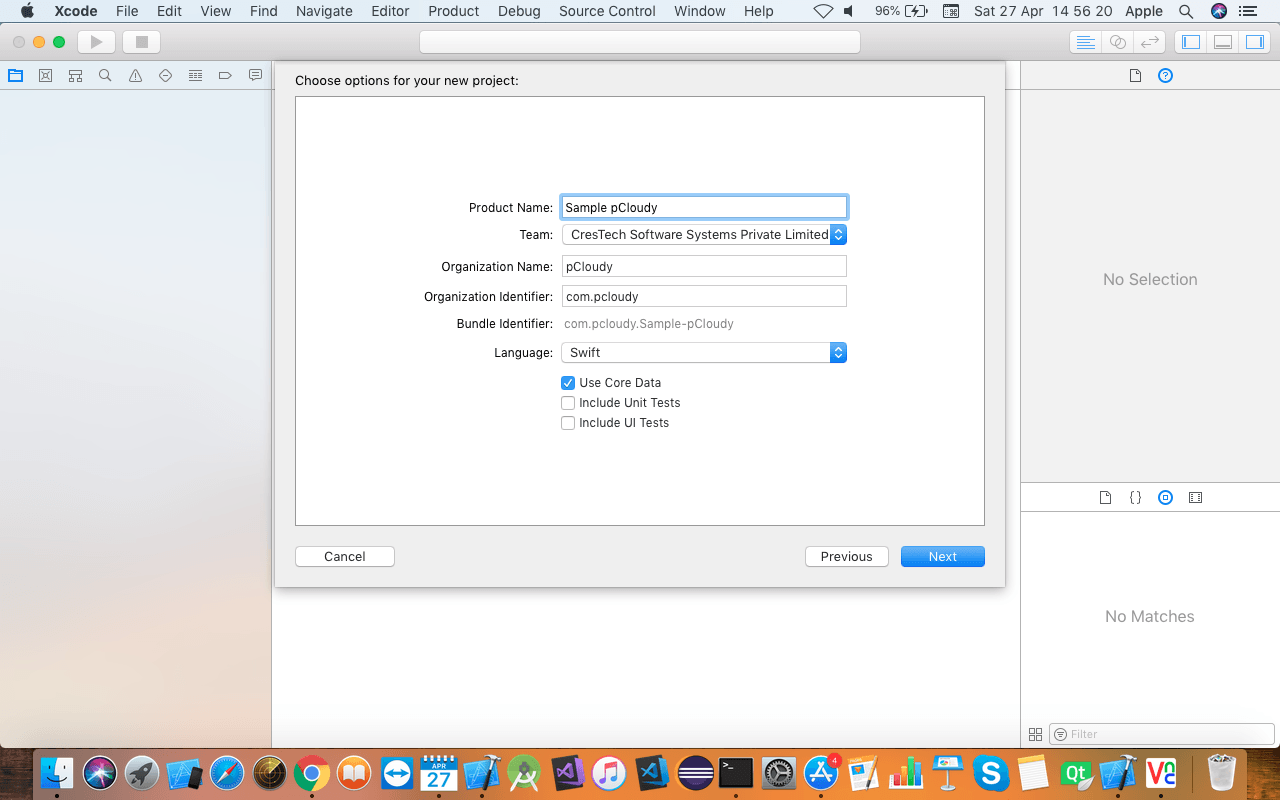This screenshot has width=1280, height=800.
Task: Open Android Studio from the Dock
Action: [x=524, y=773]
